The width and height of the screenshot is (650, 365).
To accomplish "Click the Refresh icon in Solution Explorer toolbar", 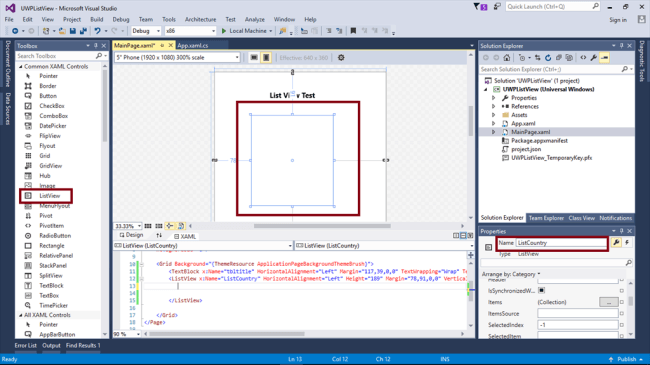I will pyautogui.click(x=548, y=58).
